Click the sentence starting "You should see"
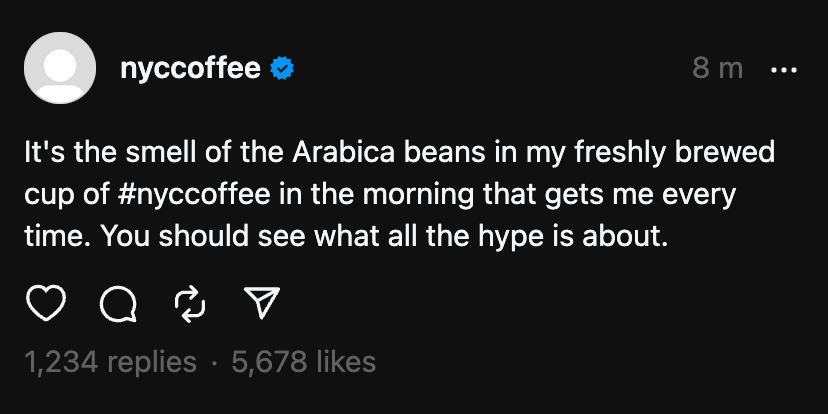 384,238
